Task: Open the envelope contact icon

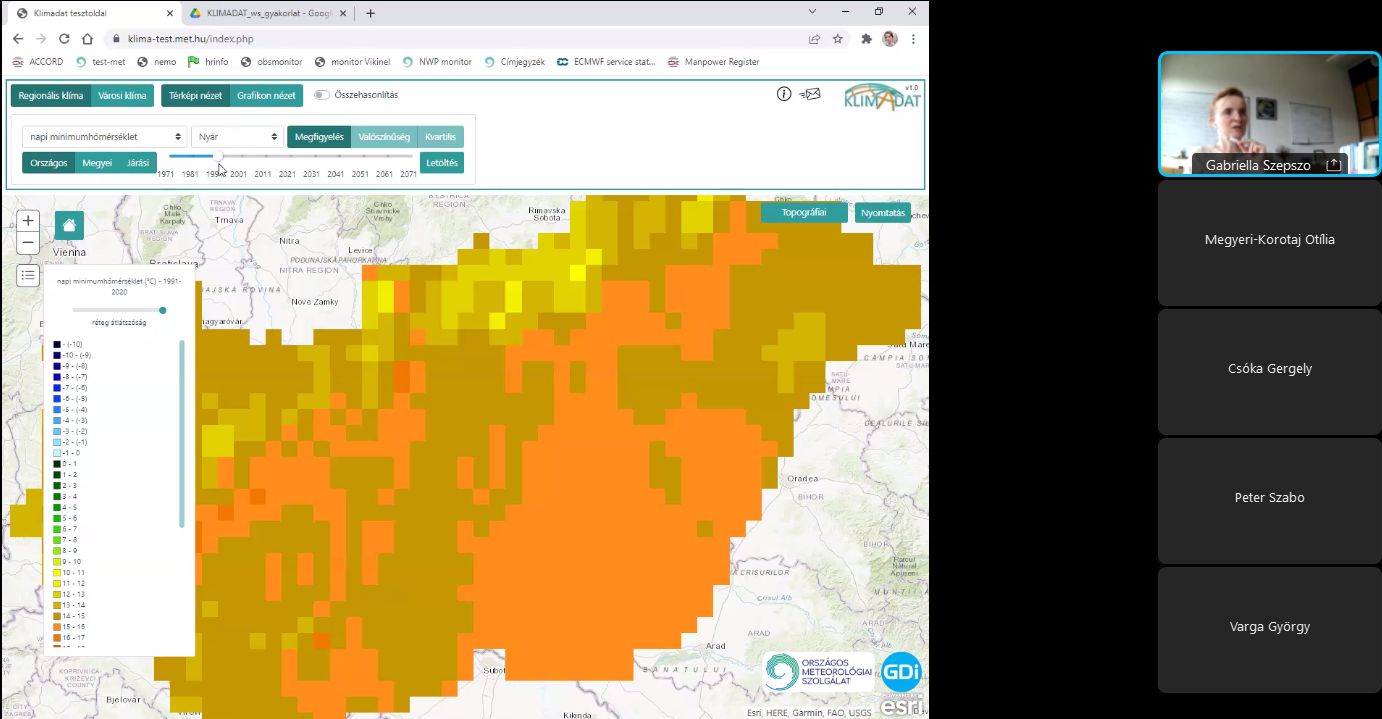Action: [811, 94]
